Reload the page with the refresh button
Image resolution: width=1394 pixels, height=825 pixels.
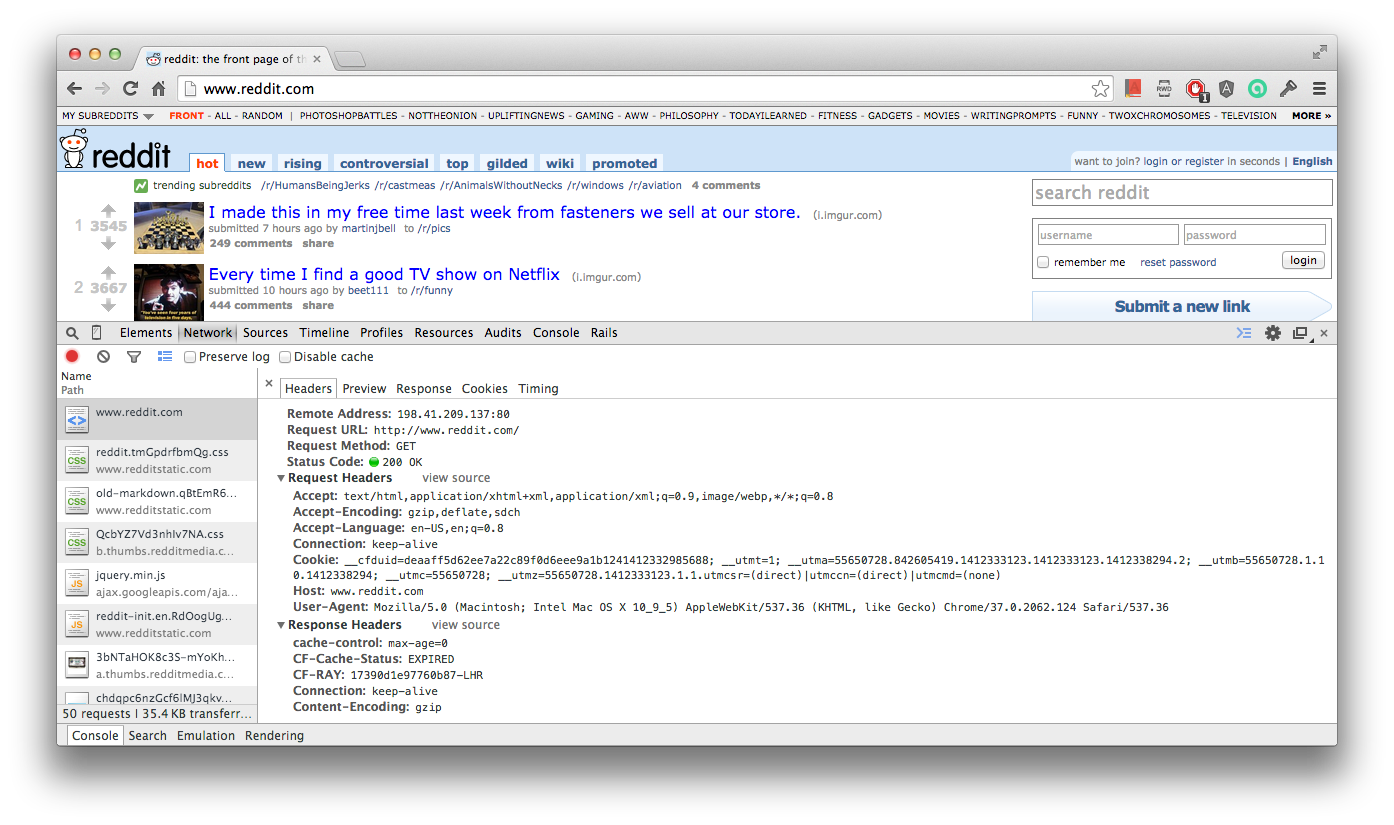(x=130, y=88)
